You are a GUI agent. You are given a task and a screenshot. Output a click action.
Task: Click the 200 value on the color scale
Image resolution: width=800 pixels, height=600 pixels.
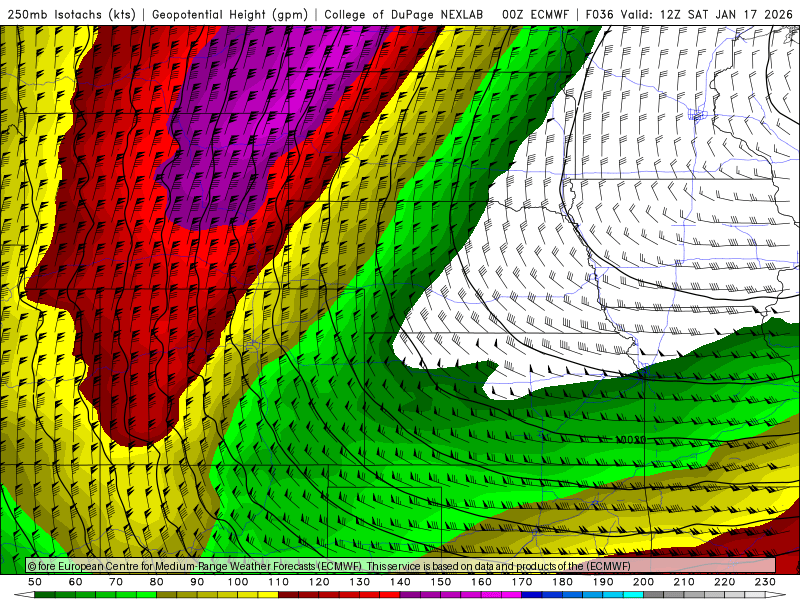click(643, 582)
